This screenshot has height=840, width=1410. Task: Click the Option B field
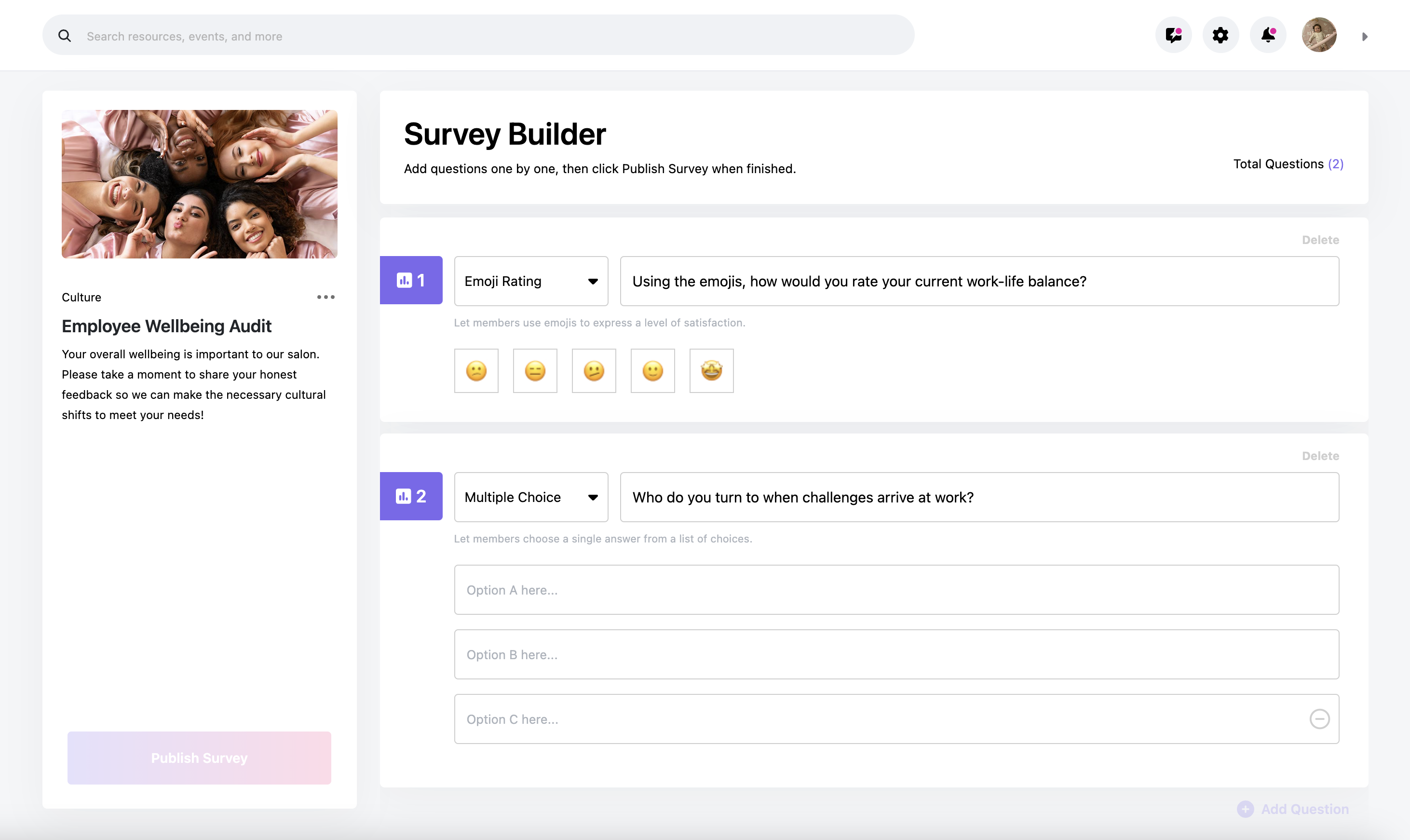(896, 654)
